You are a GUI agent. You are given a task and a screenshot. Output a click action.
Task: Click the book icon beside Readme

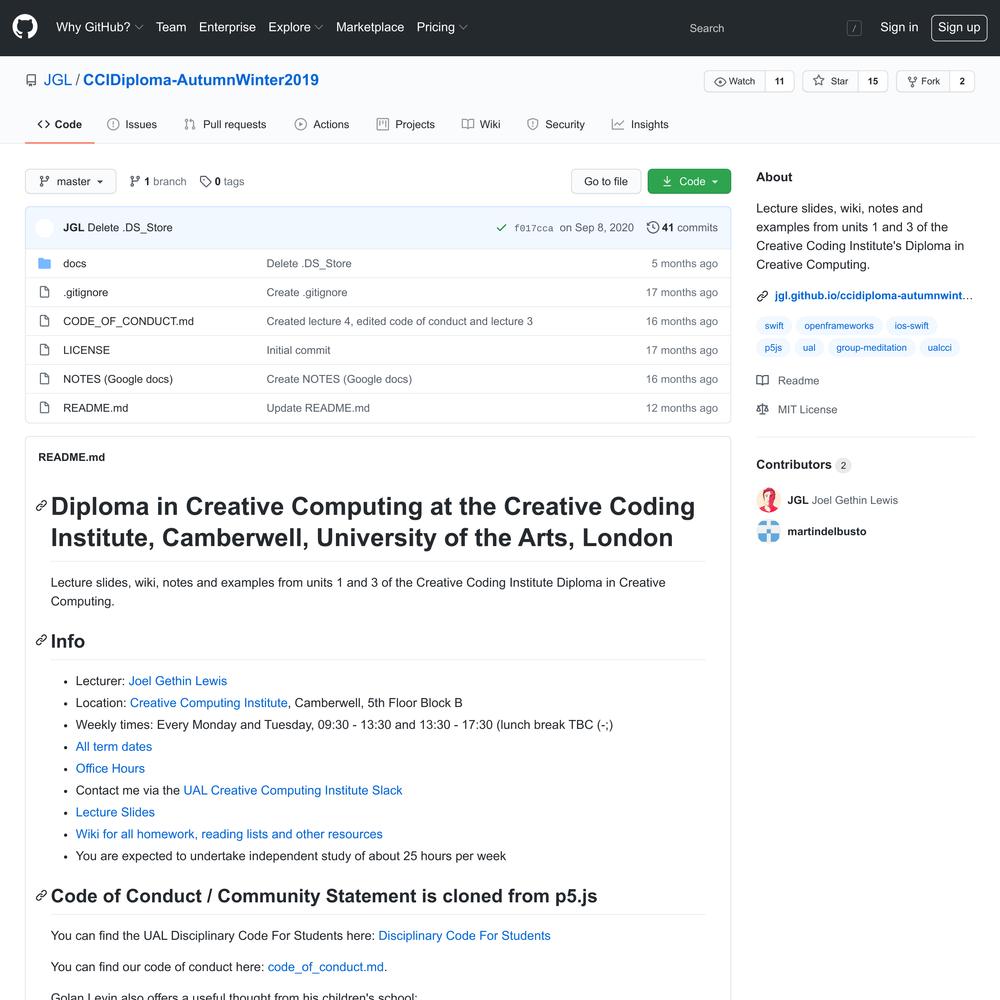762,381
